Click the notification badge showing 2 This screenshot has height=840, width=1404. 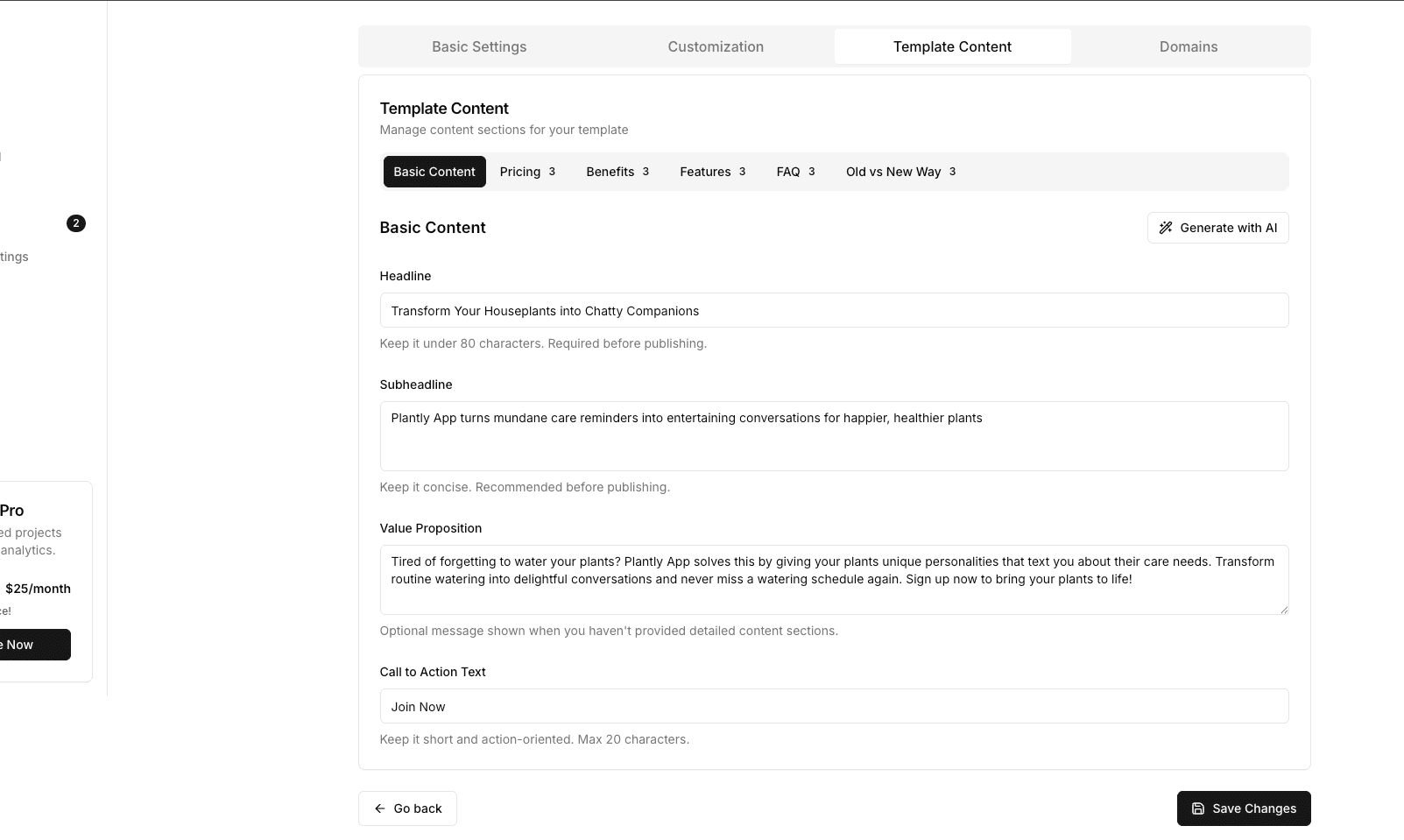[x=76, y=223]
